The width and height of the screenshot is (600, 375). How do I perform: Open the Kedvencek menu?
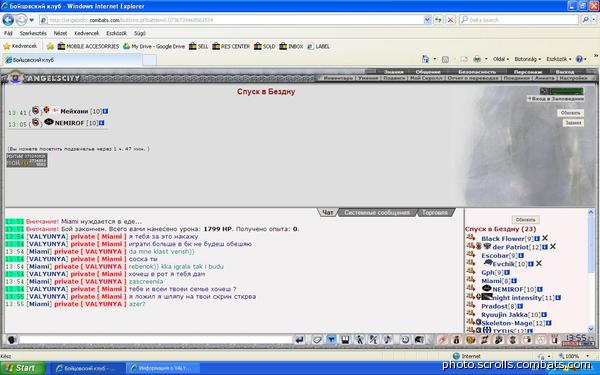86,34
